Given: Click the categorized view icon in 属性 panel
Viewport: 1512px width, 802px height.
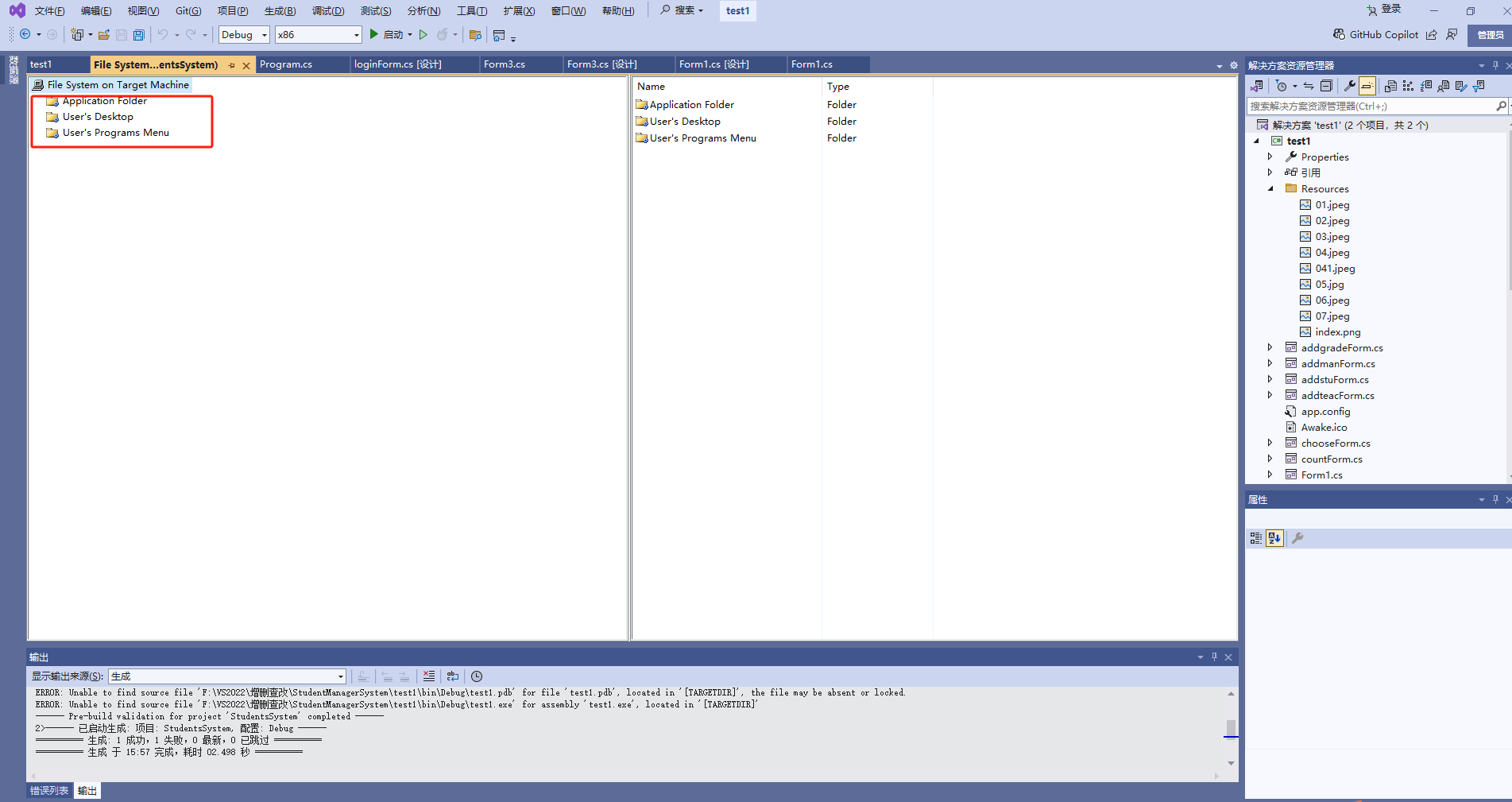Looking at the screenshot, I should [x=1256, y=538].
